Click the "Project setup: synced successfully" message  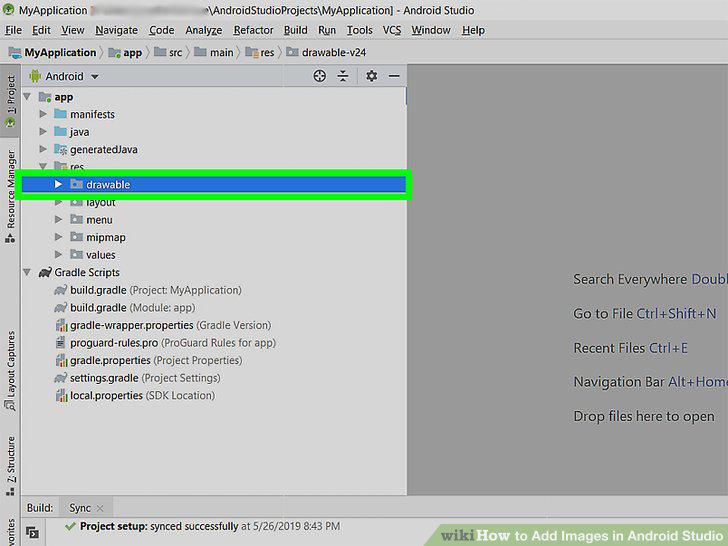coord(159,526)
